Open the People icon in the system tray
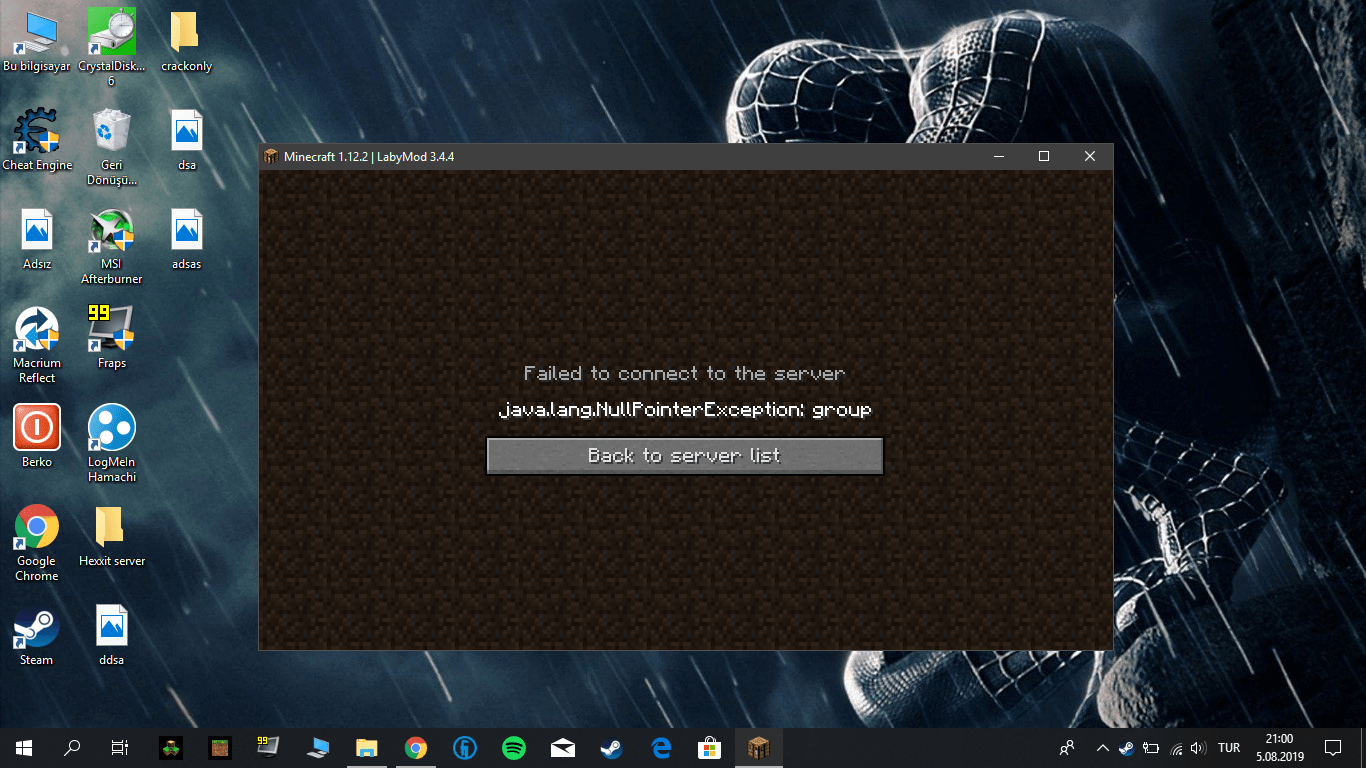This screenshot has width=1366, height=768. click(1068, 748)
